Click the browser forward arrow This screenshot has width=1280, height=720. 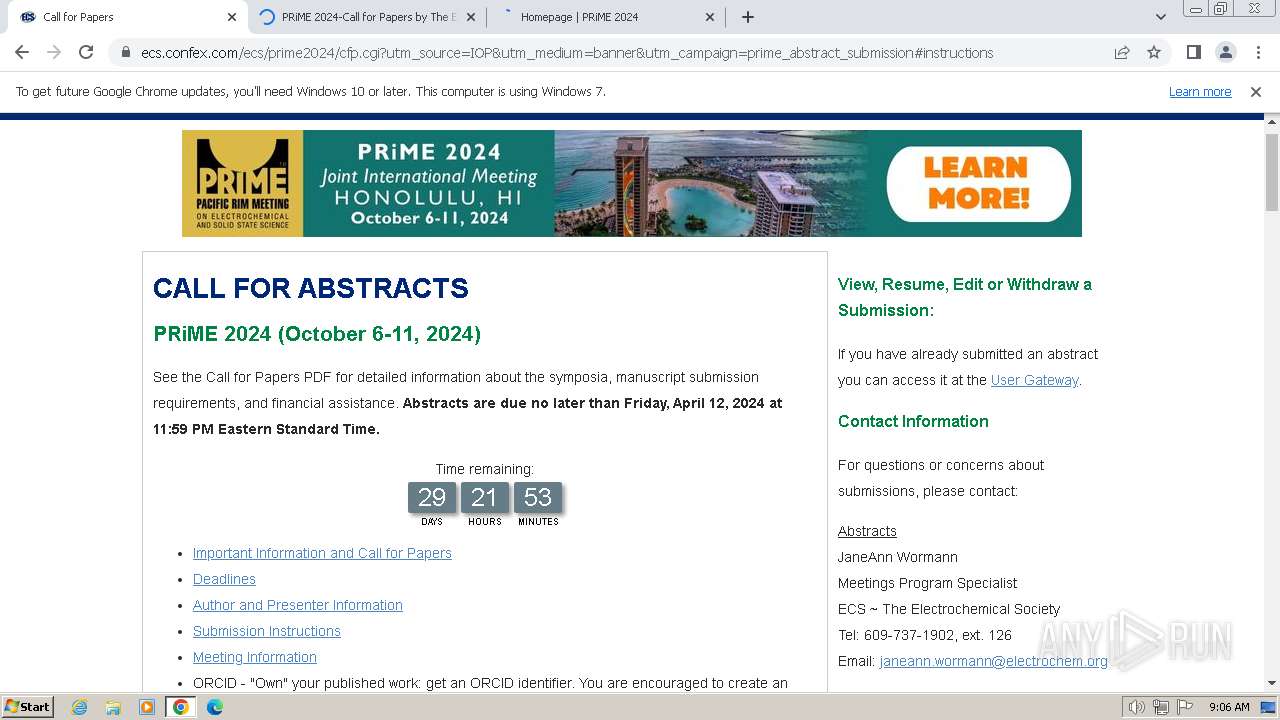click(54, 52)
